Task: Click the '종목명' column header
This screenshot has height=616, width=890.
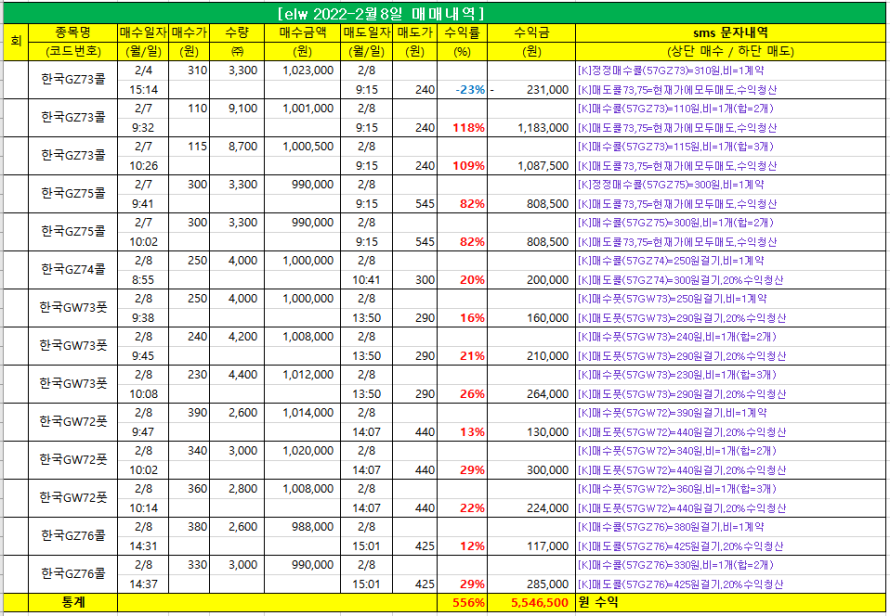Action: [x=73, y=32]
